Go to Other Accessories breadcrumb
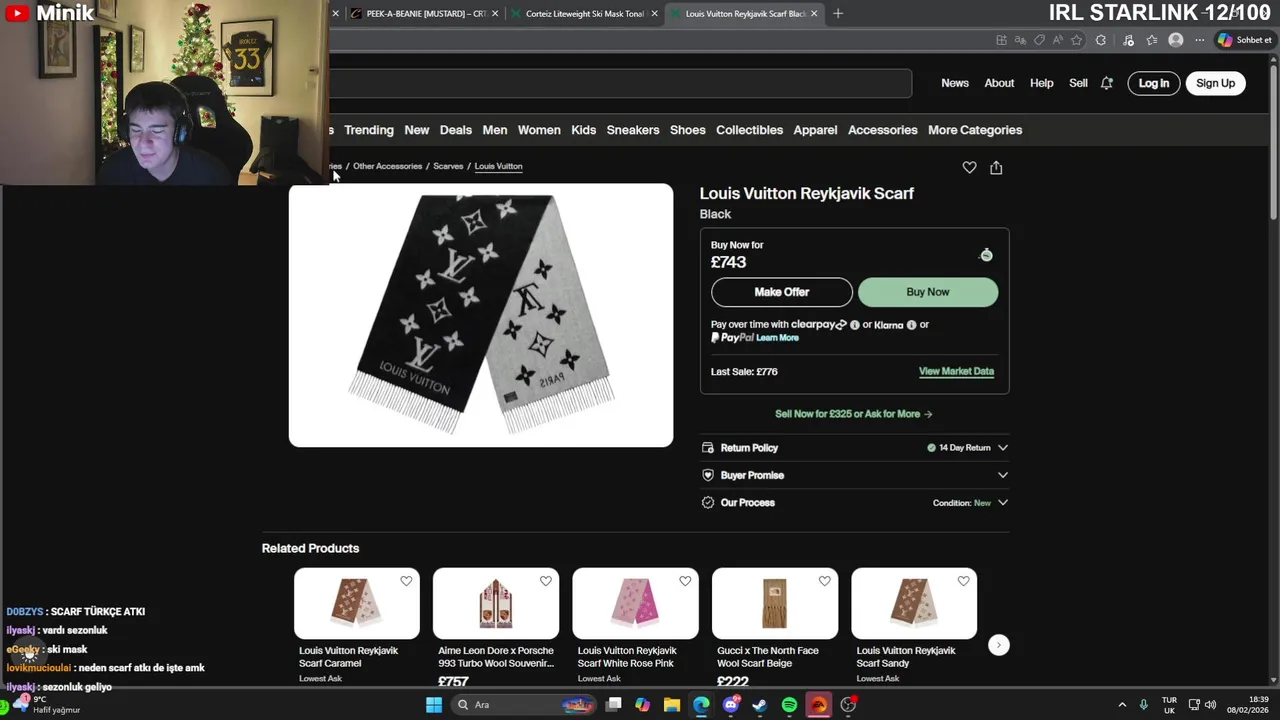1280x720 pixels. [x=387, y=166]
